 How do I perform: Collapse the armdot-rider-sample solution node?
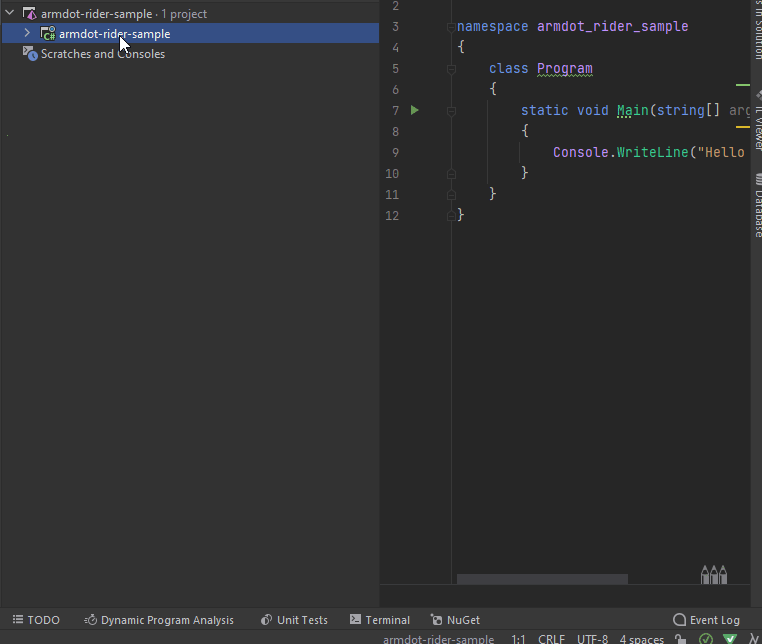[10, 13]
